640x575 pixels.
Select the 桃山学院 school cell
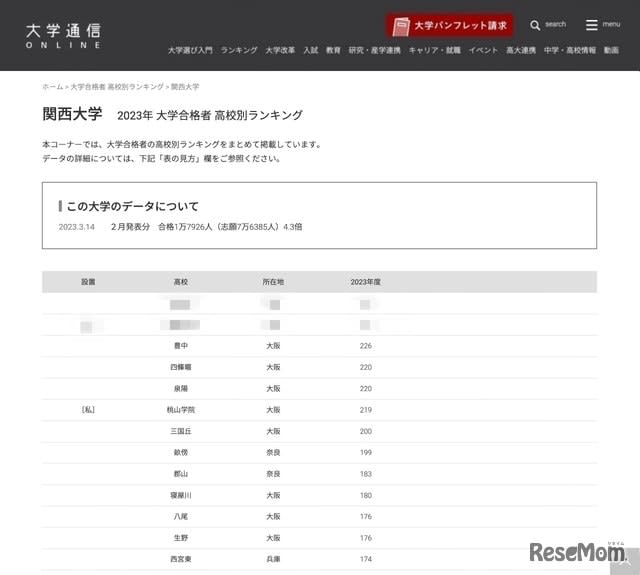click(x=181, y=410)
